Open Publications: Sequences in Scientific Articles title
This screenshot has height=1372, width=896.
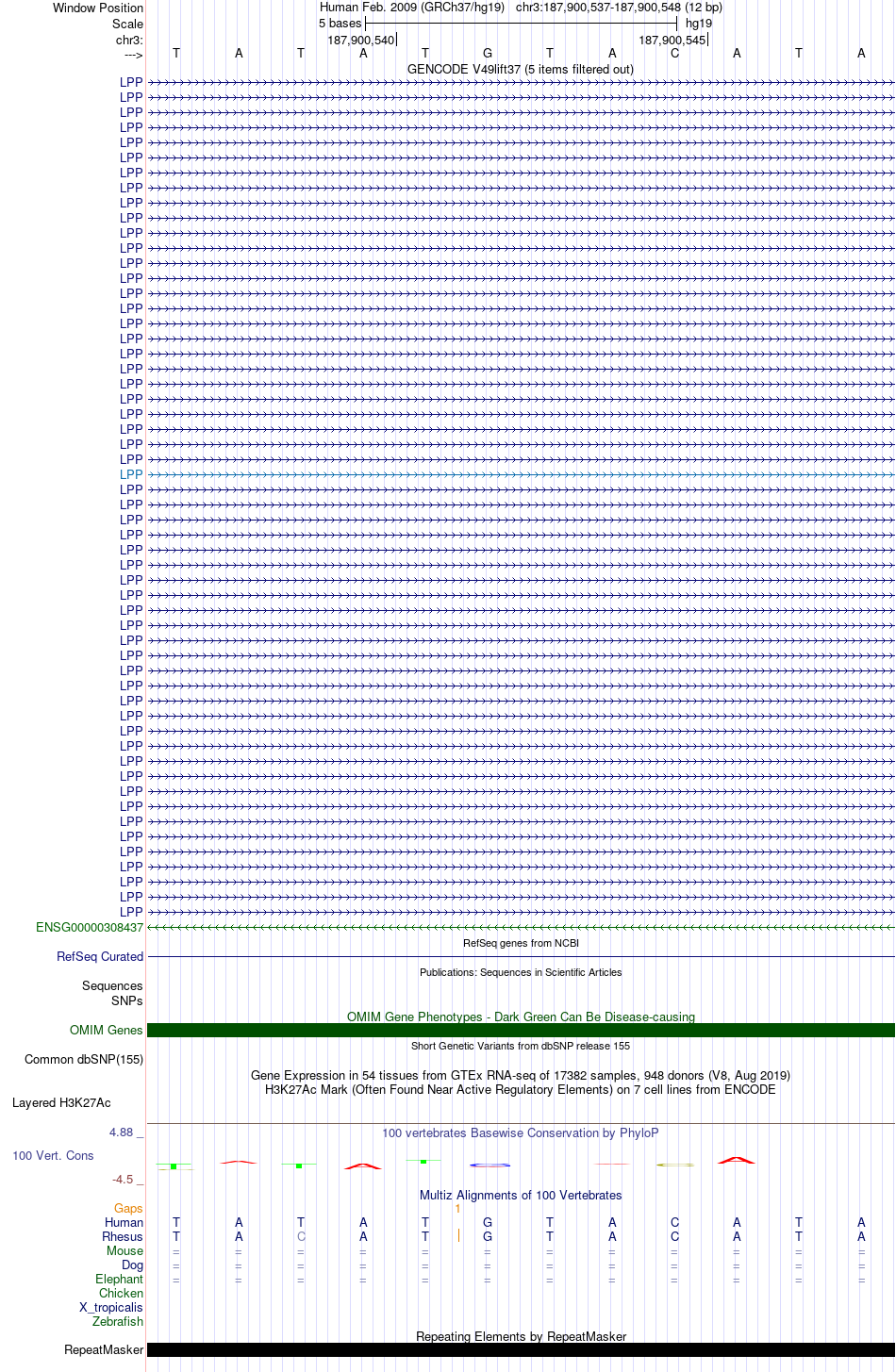tap(521, 972)
